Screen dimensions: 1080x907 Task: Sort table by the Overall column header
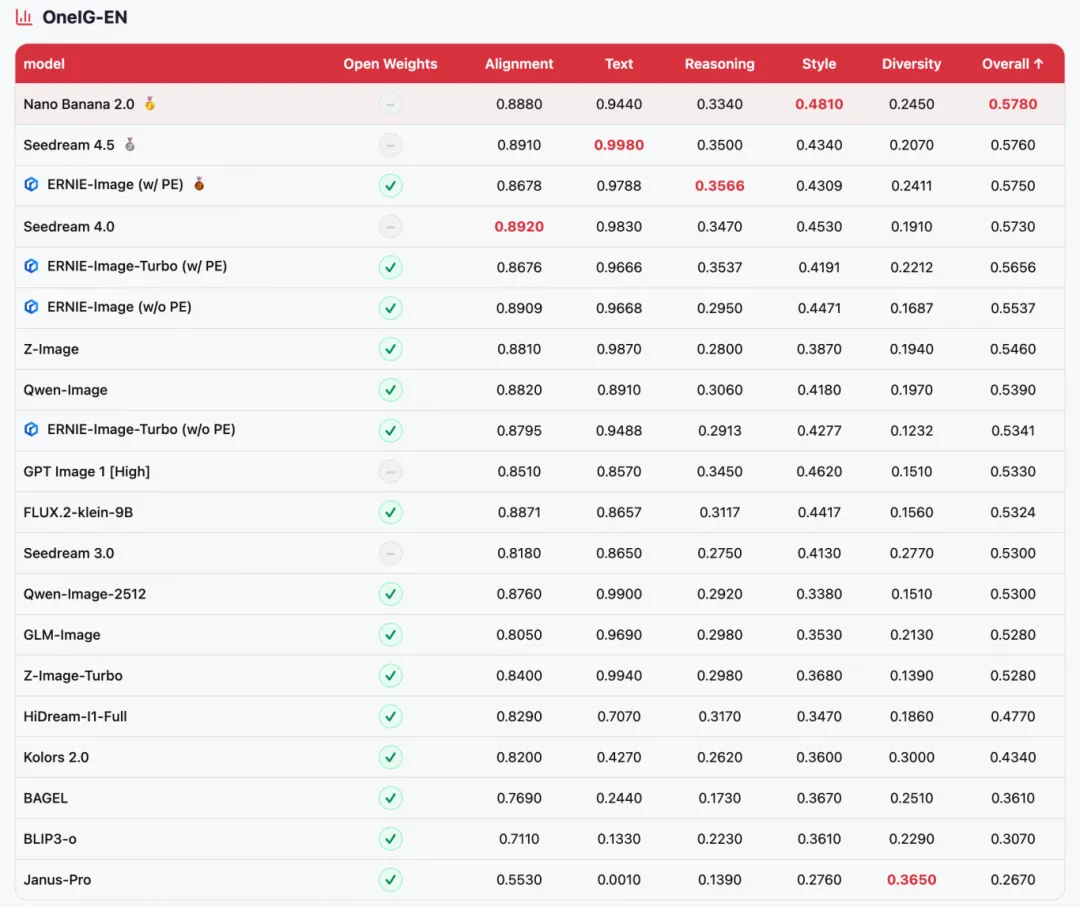[x=1012, y=64]
